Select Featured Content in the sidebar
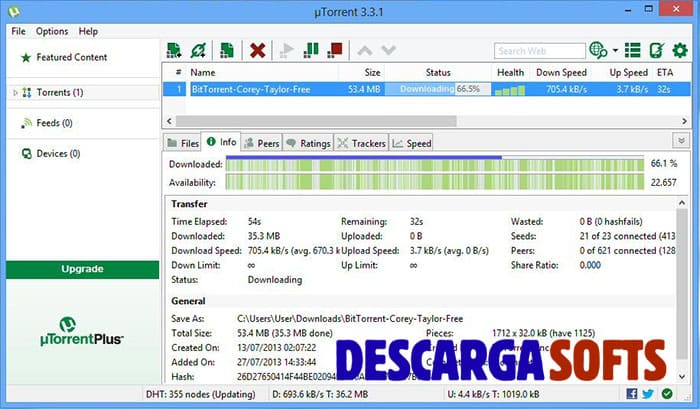Screen dimensions: 700x409 click(x=71, y=57)
